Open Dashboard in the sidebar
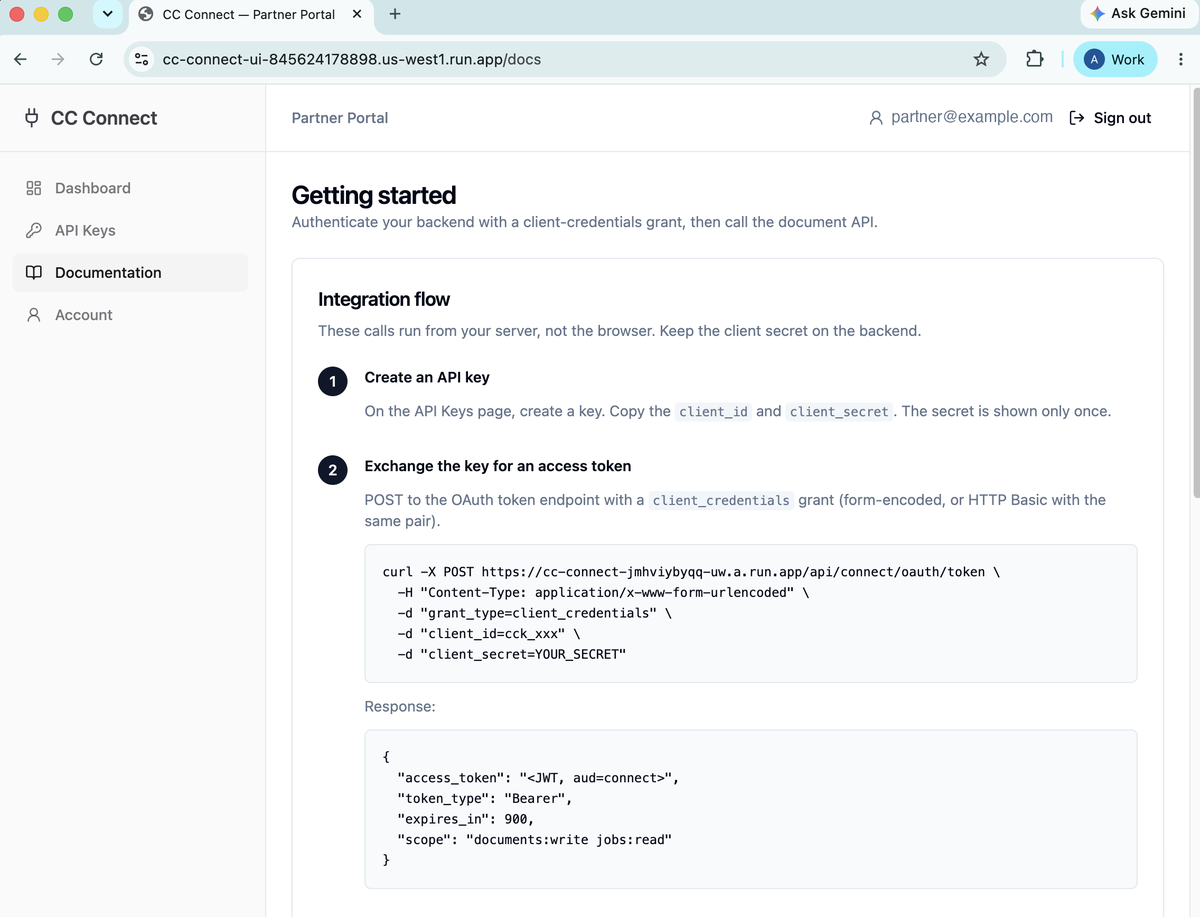 point(130,188)
